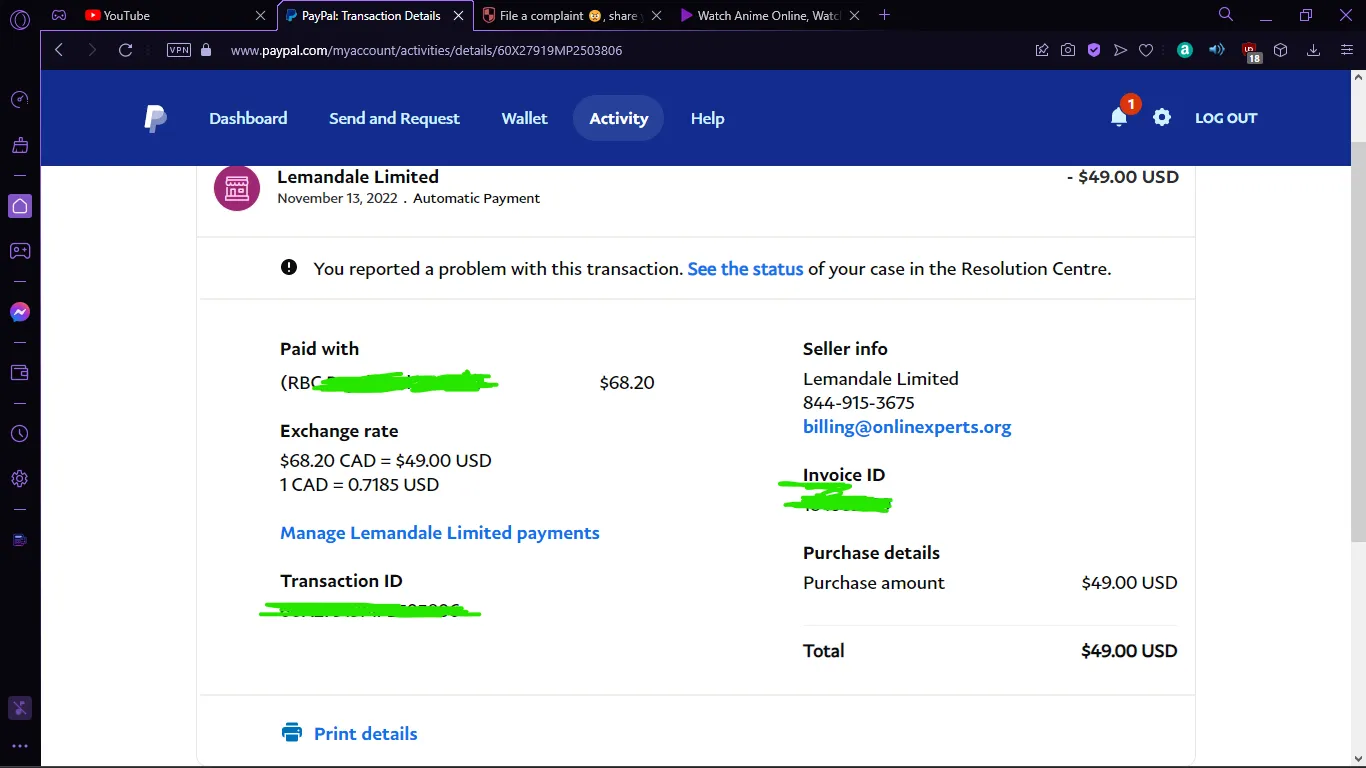Image resolution: width=1366 pixels, height=768 pixels.
Task: Click the '- $49.00 USD' header amount
Action: tap(1123, 177)
